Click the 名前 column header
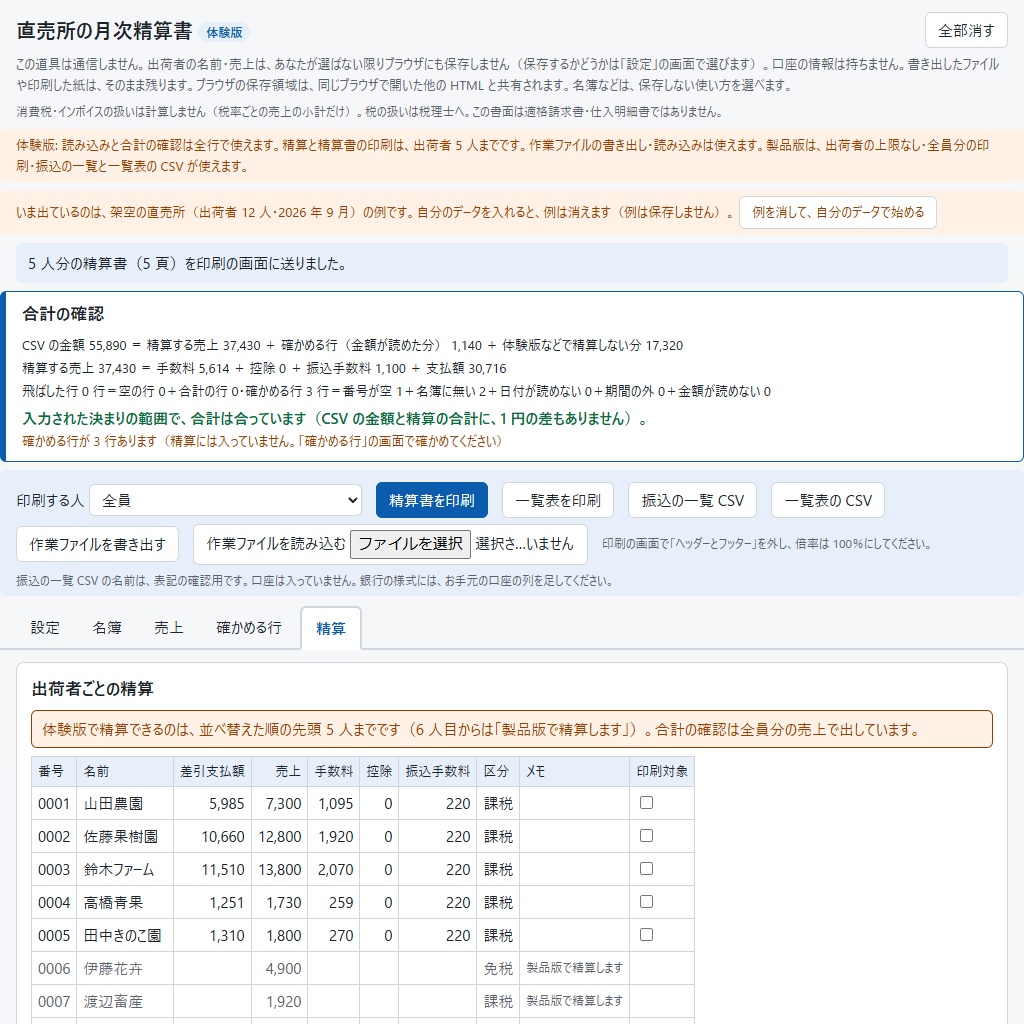This screenshot has height=1024, width=1024. pyautogui.click(x=125, y=771)
